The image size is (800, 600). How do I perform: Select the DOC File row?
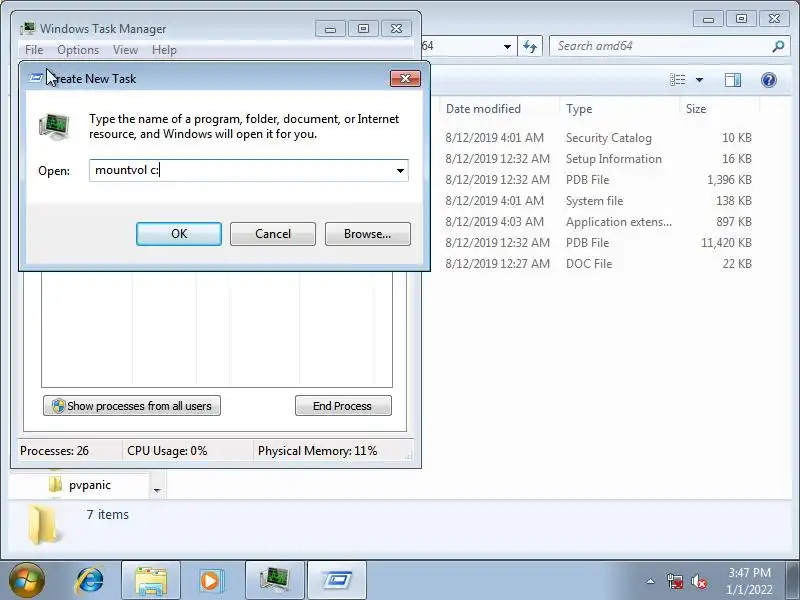point(598,263)
